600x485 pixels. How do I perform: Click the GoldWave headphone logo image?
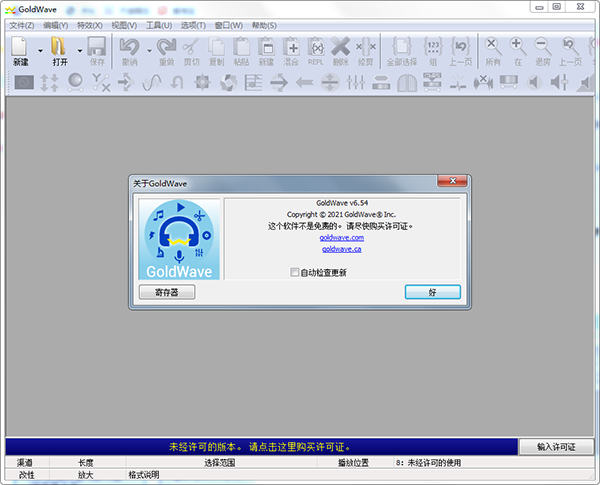click(179, 239)
